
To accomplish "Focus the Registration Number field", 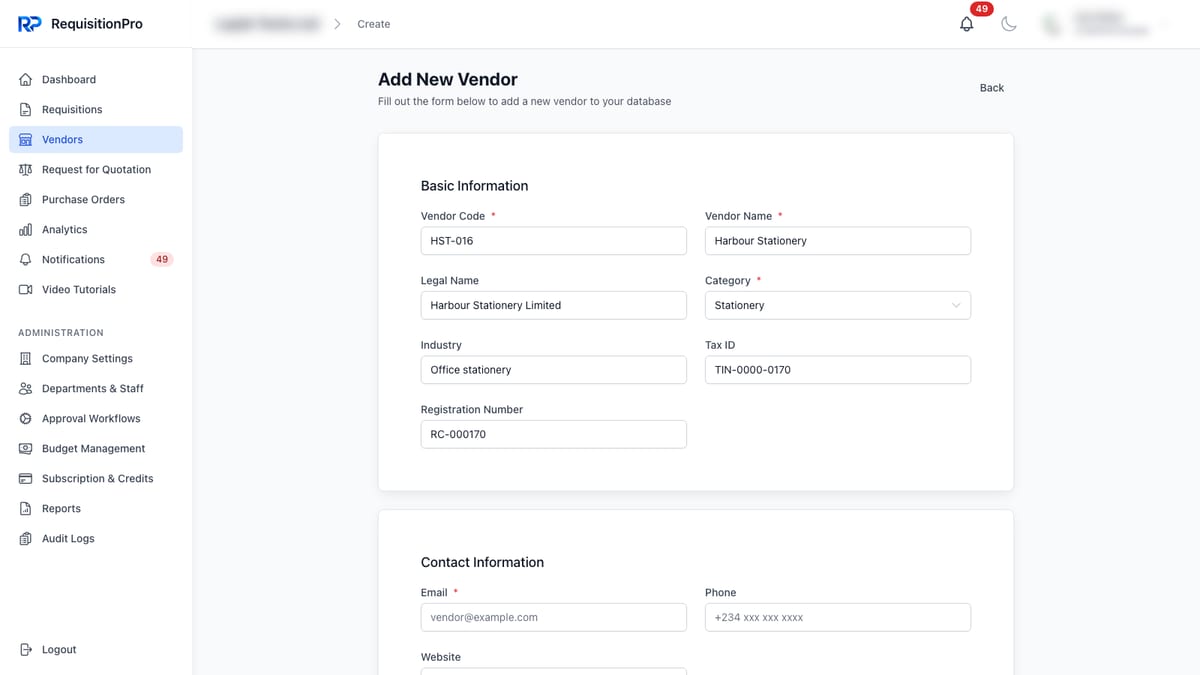I will pyautogui.click(x=554, y=434).
